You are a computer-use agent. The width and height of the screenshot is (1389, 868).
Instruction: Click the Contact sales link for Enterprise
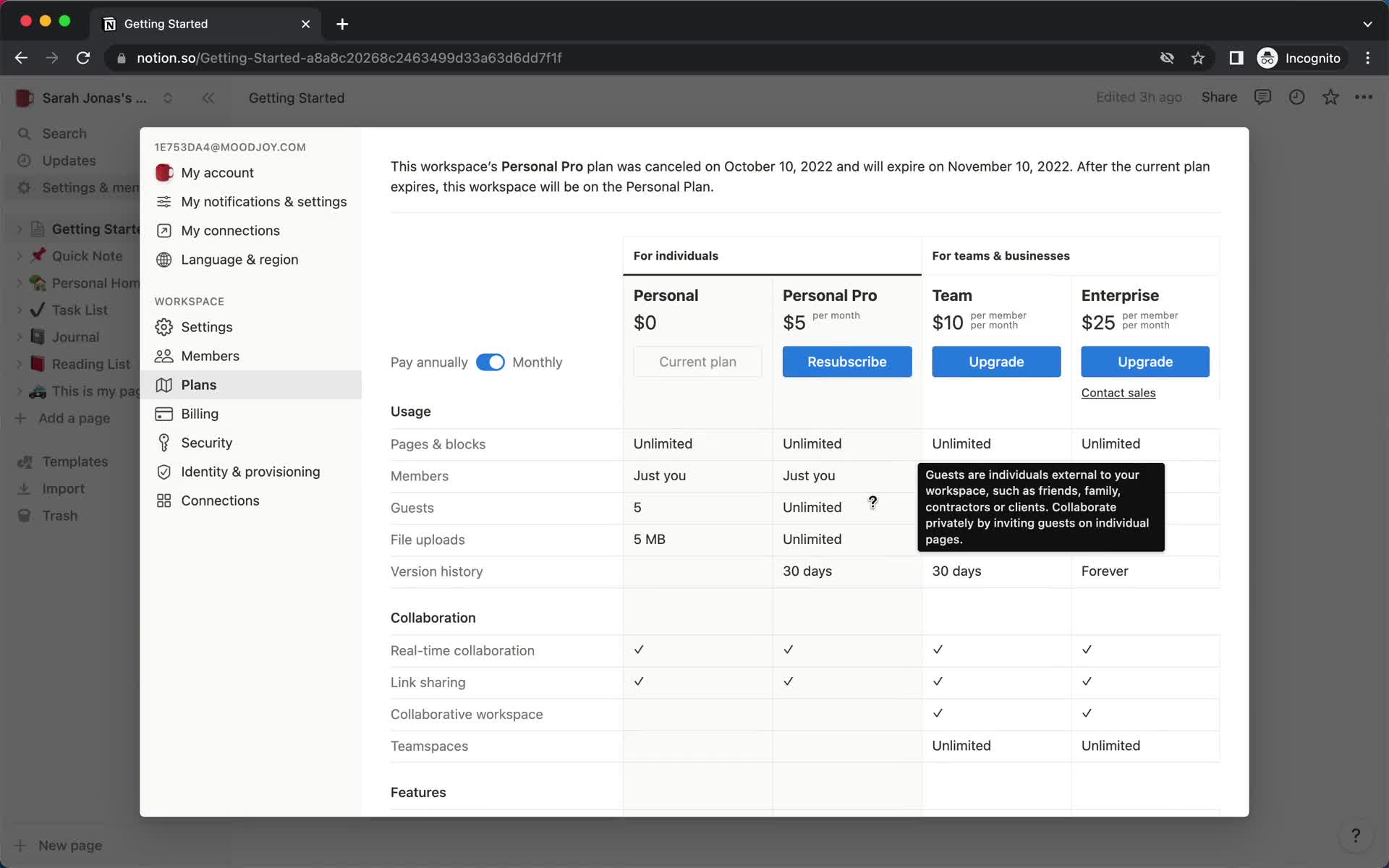(1118, 393)
